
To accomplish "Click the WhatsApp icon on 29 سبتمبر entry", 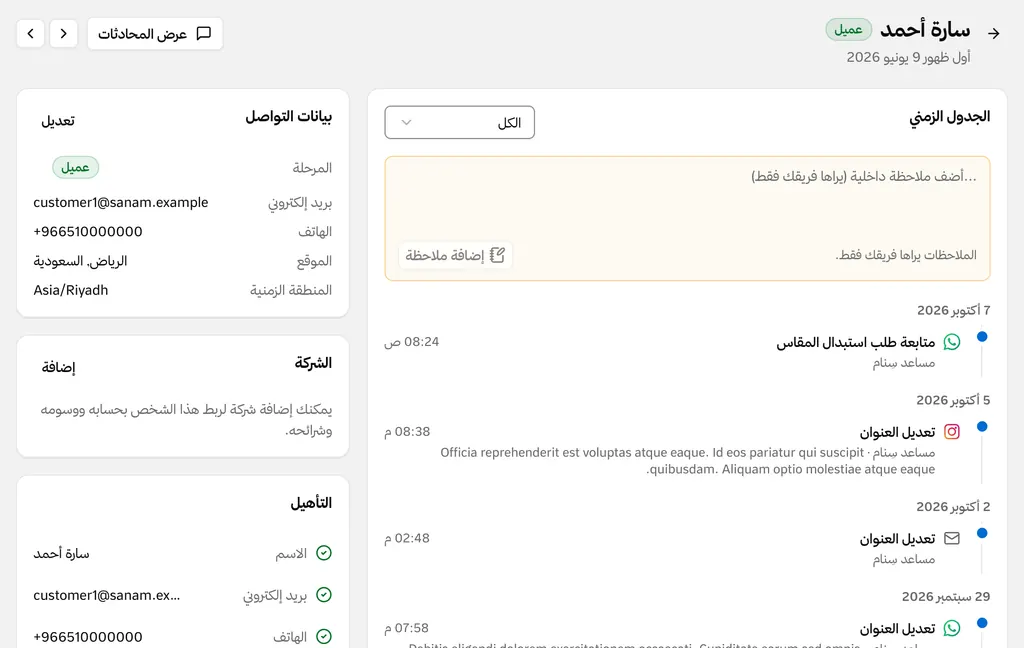I will point(952,628).
